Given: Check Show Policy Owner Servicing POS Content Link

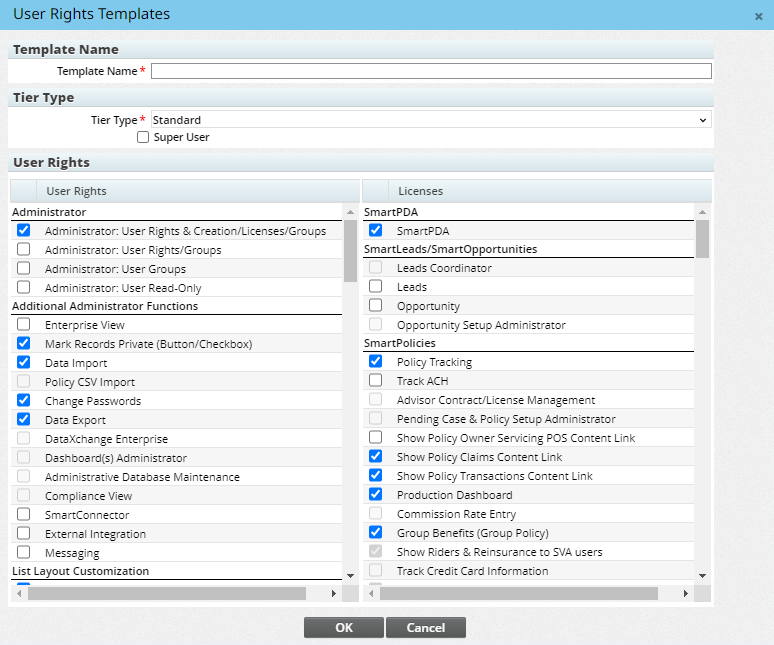Looking at the screenshot, I should coord(375,437).
